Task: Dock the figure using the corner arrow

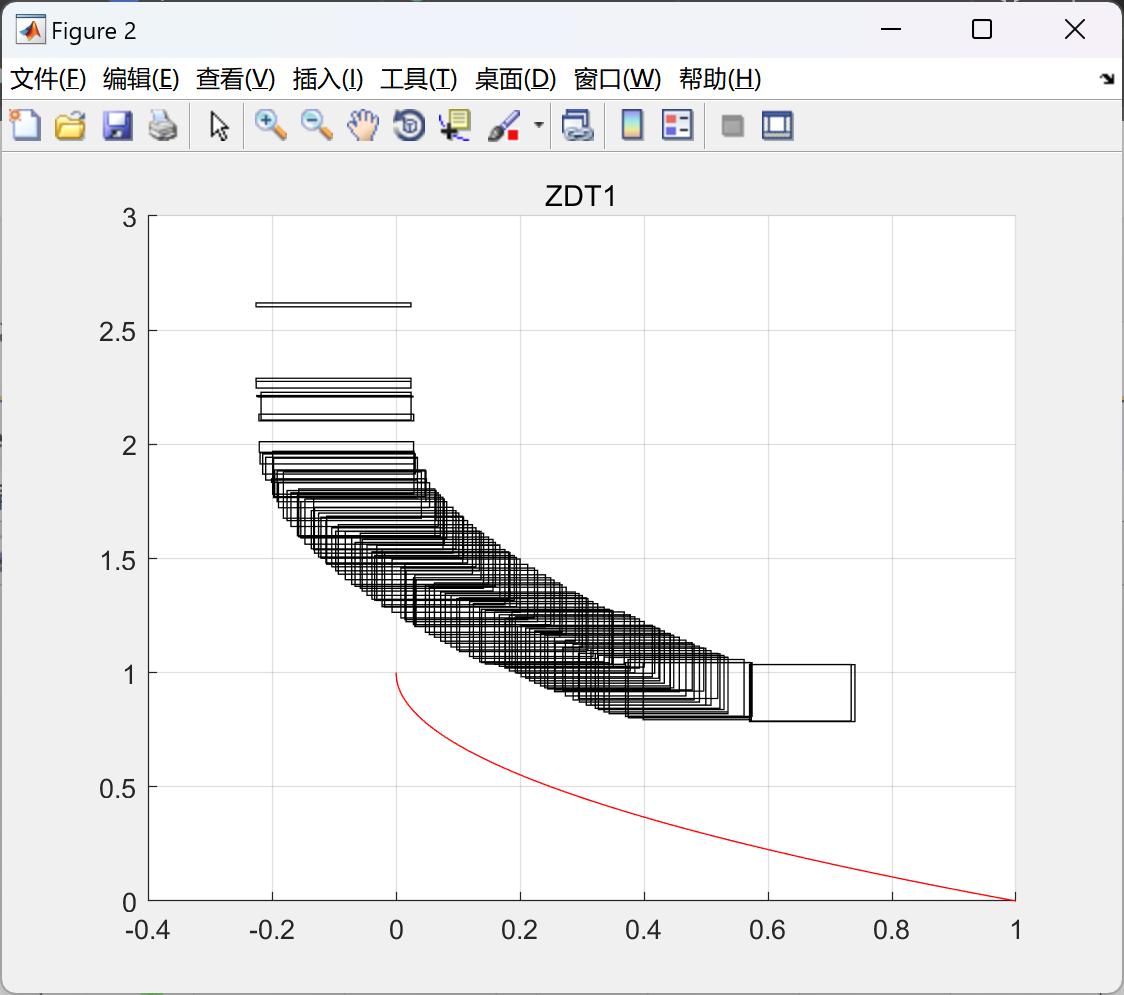Action: pyautogui.click(x=1107, y=79)
